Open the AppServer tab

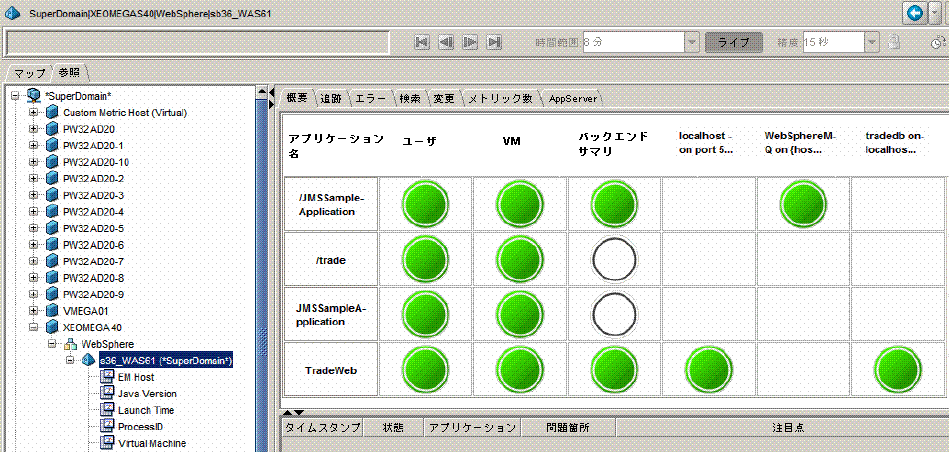click(573, 98)
